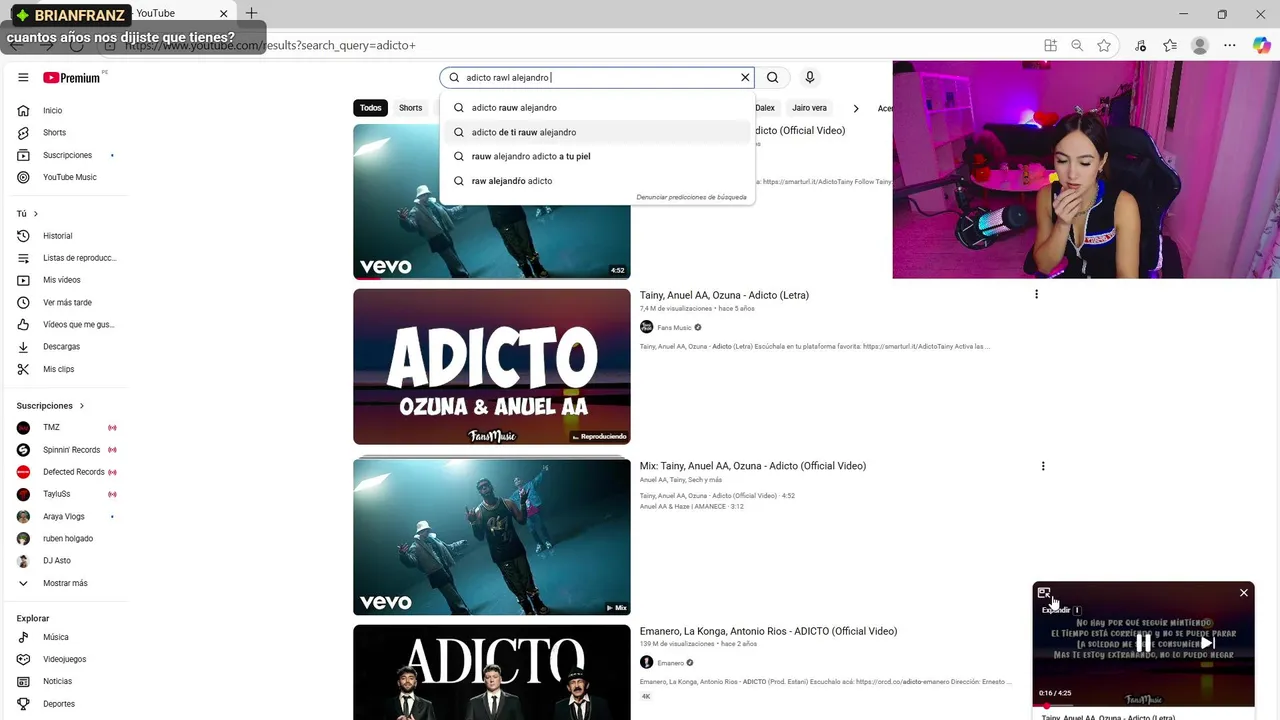Open the hamburger guide menu

tap(23, 78)
